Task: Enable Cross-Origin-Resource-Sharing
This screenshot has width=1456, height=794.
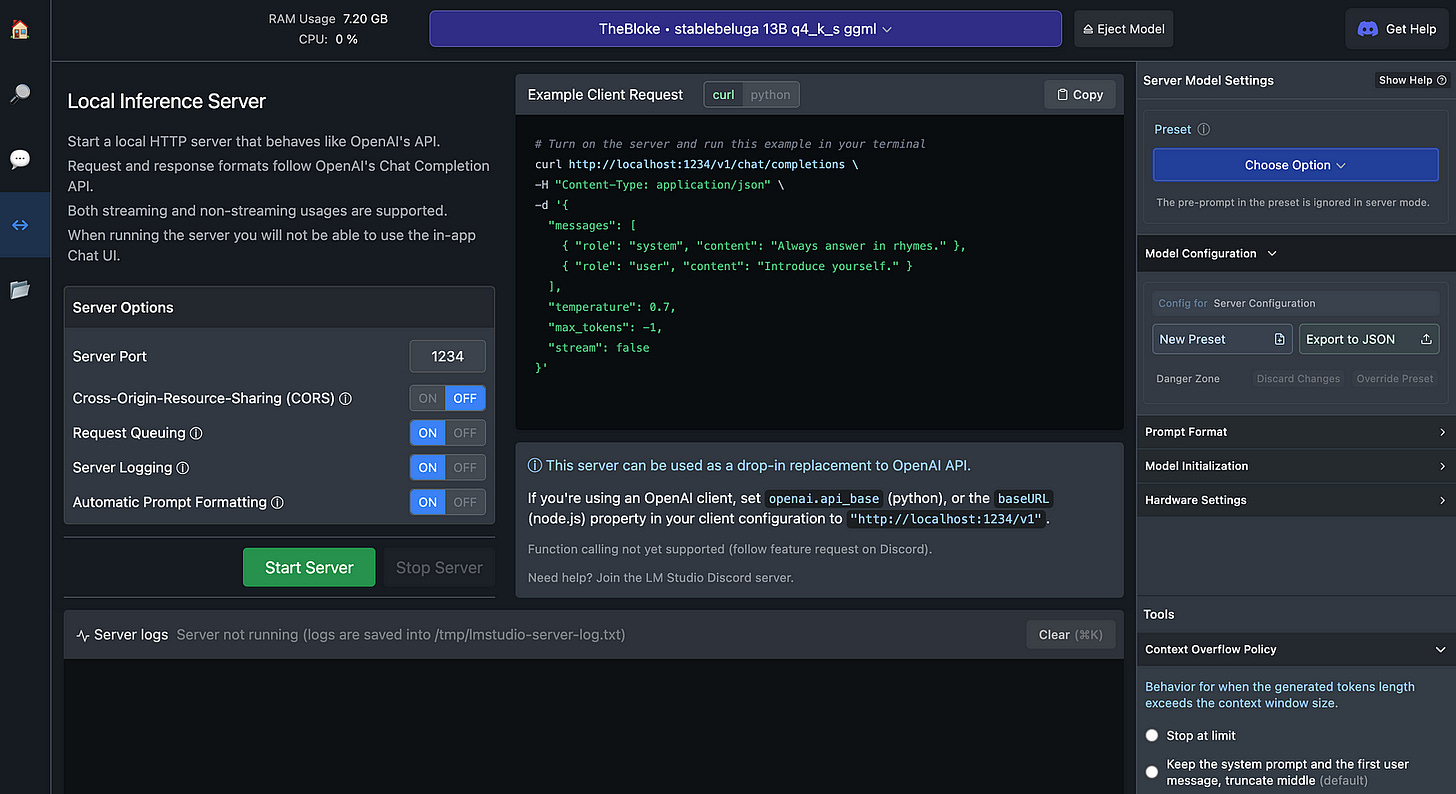Action: click(x=428, y=397)
